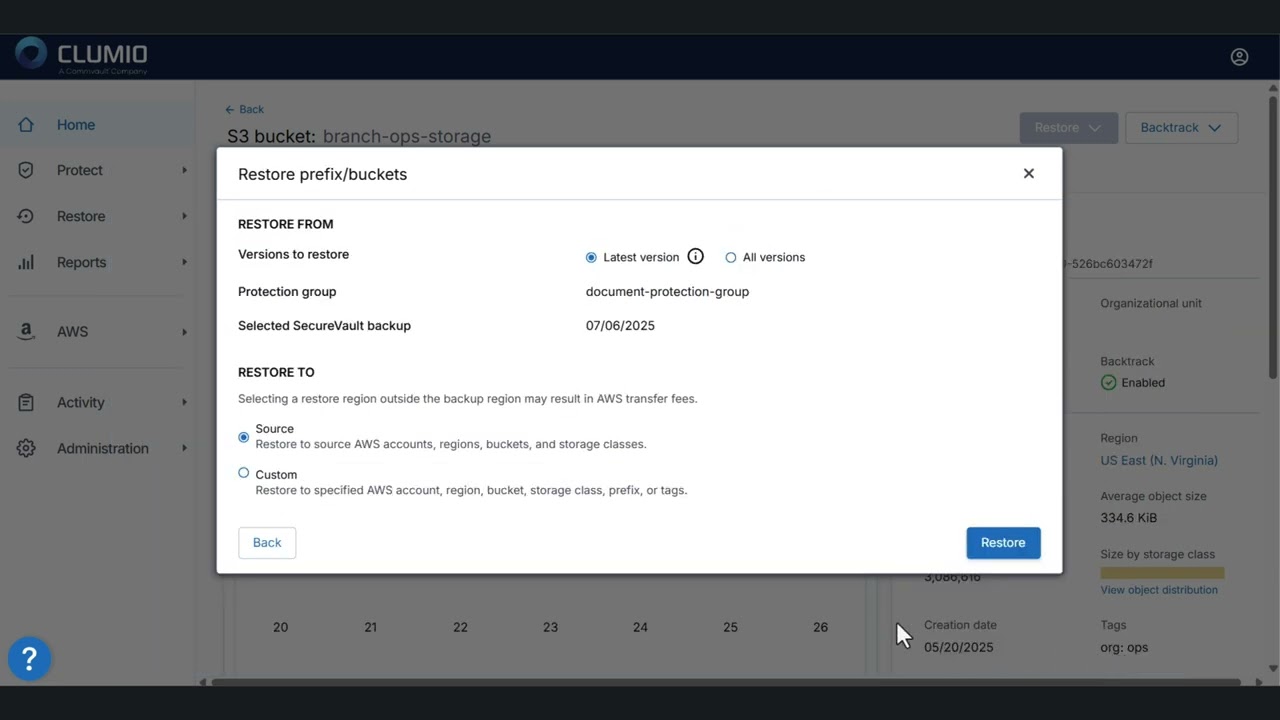Open Administration menu in the sidebar
The width and height of the screenshot is (1280, 720).
98,448
